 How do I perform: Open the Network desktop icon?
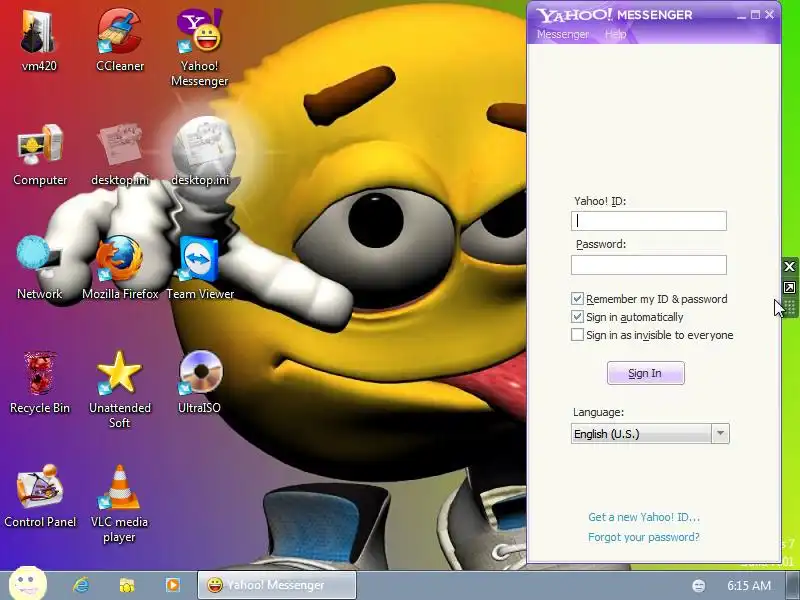(x=39, y=268)
